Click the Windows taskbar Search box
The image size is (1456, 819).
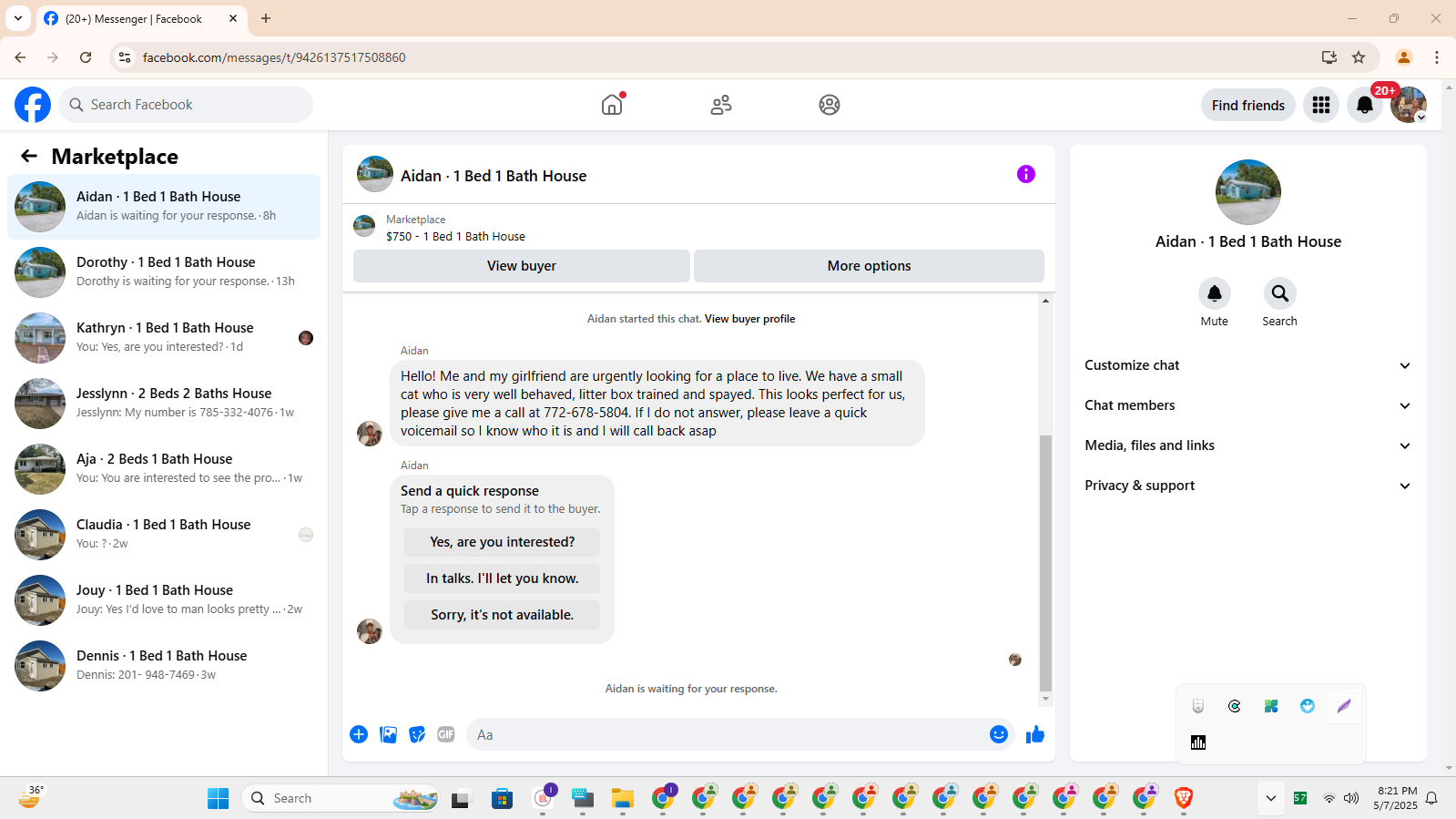pyautogui.click(x=341, y=798)
